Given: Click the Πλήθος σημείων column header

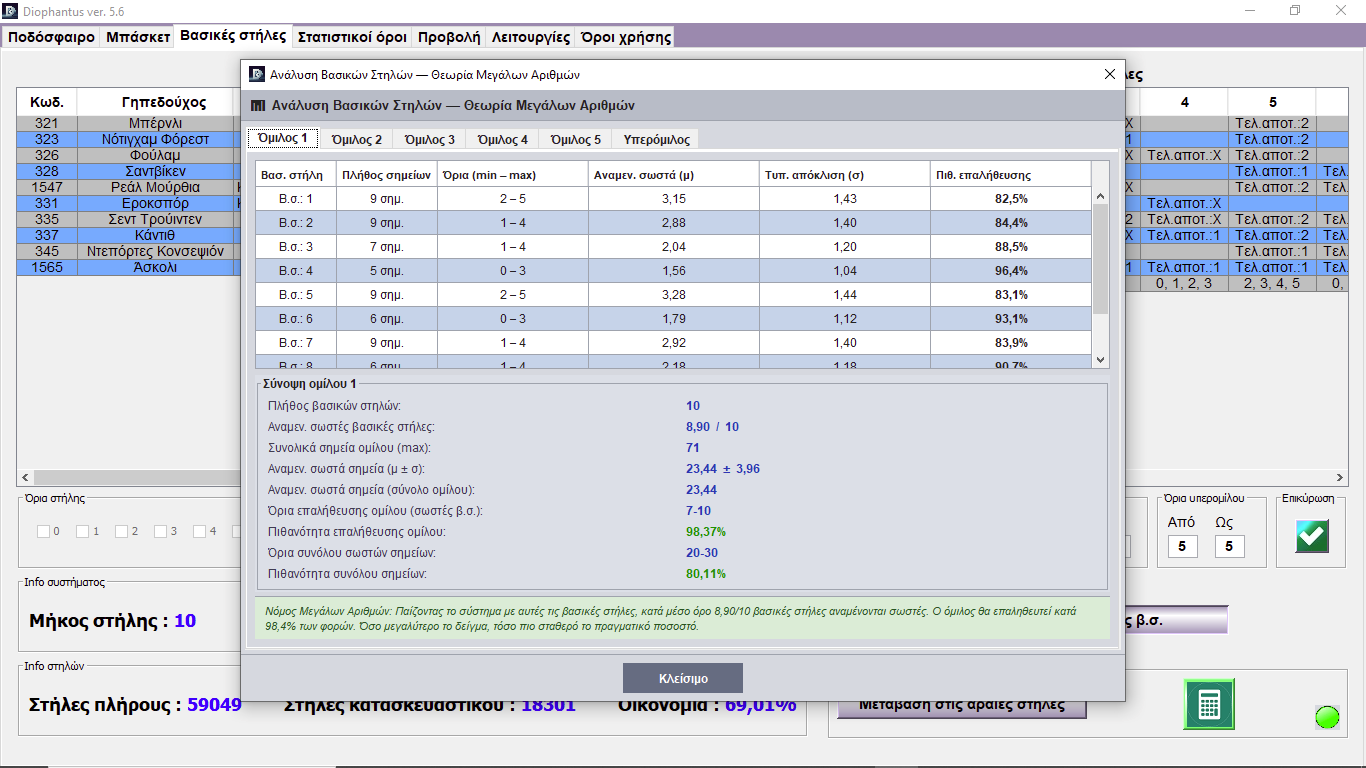Looking at the screenshot, I should (386, 174).
